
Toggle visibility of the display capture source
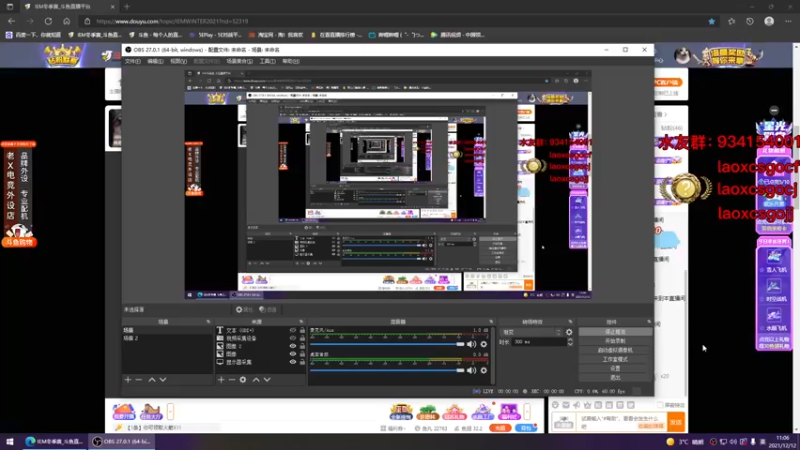pyautogui.click(x=292, y=362)
